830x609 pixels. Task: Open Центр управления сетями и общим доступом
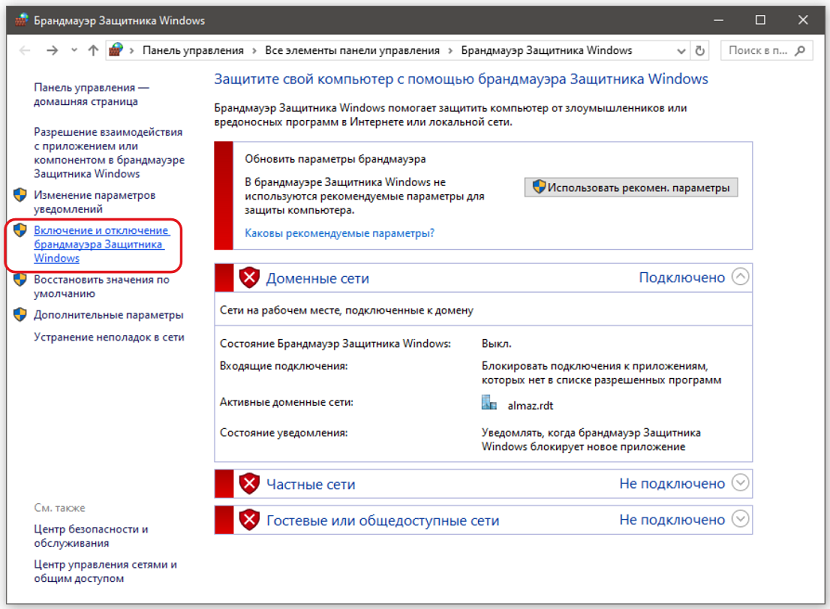point(105,571)
